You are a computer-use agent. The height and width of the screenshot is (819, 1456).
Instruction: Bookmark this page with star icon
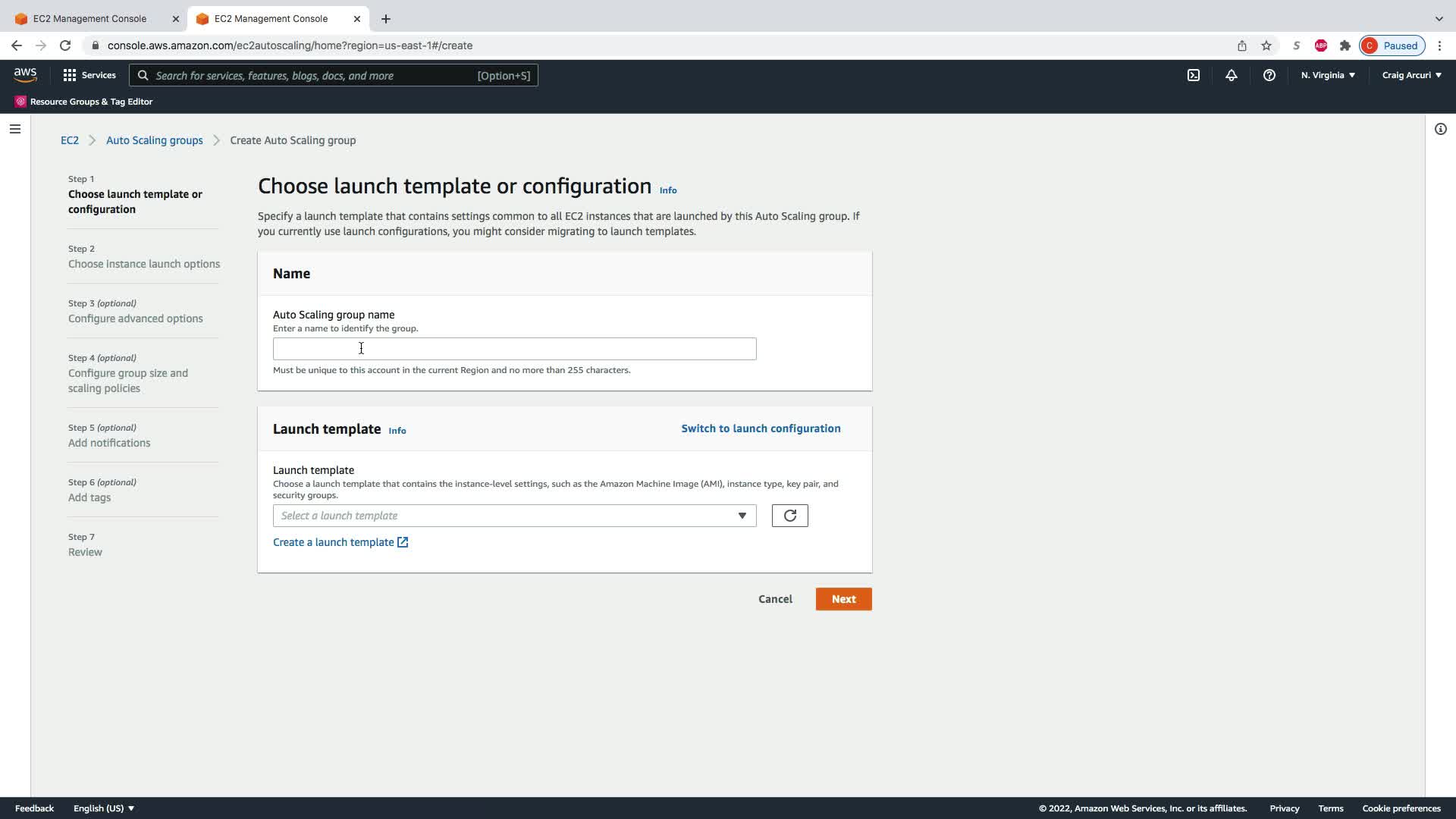click(1266, 45)
